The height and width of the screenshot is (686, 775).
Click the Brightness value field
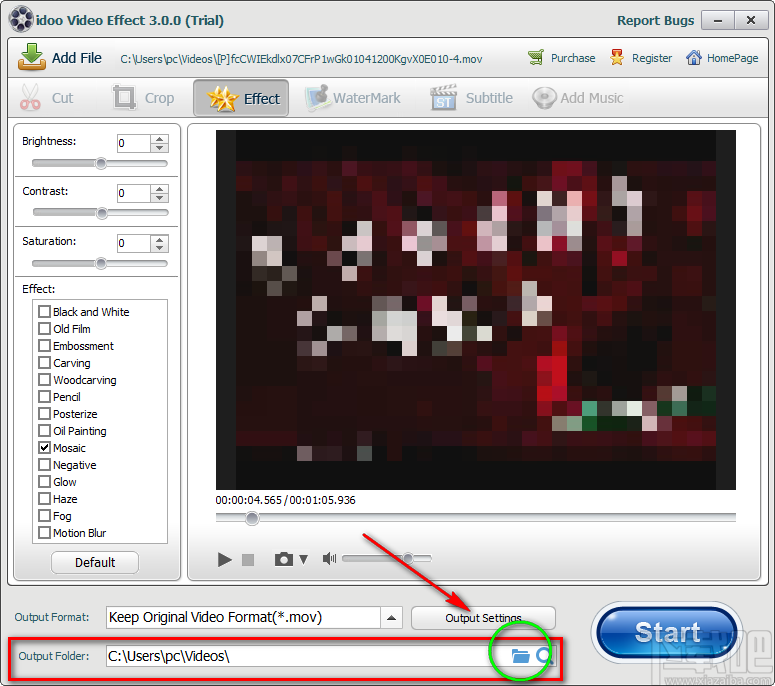[133, 143]
